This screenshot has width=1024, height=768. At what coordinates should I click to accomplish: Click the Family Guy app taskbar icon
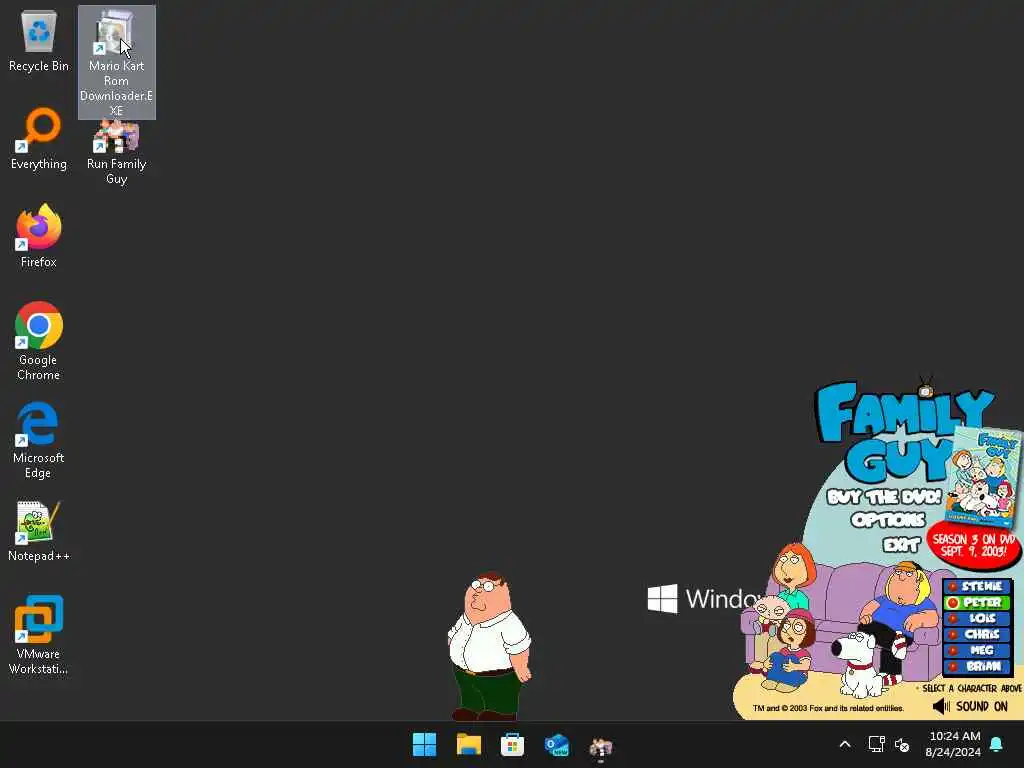pos(601,746)
